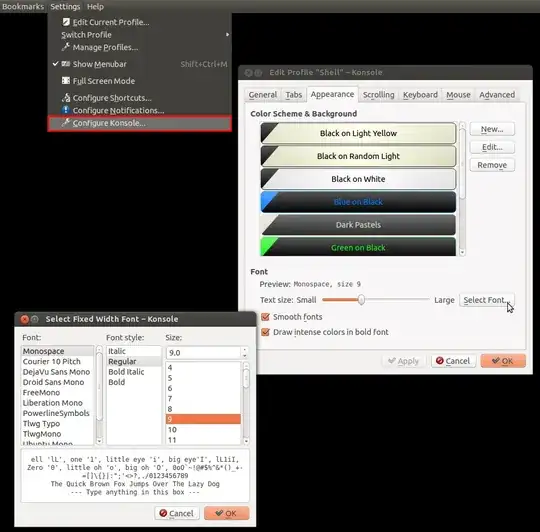Click the Show Menubar icon
This screenshot has width=540, height=532.
pos(65,64)
